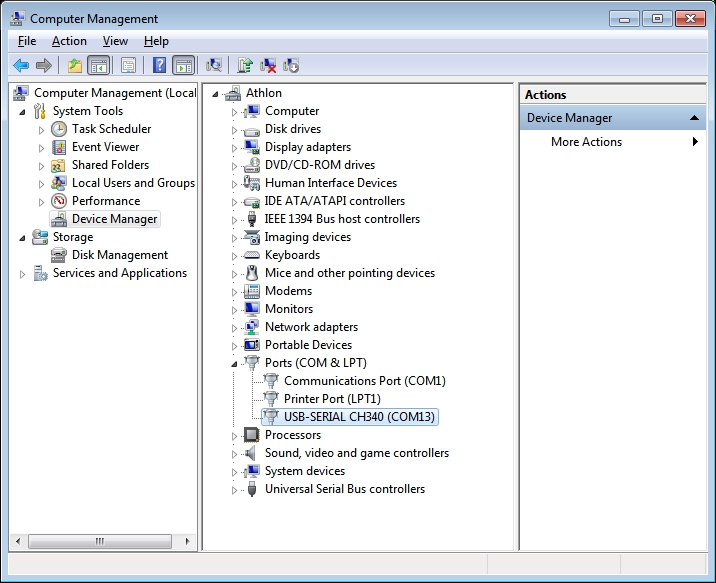Viewport: 716px width, 583px height.
Task: Open the Properties toolbar icon
Action: point(128,66)
